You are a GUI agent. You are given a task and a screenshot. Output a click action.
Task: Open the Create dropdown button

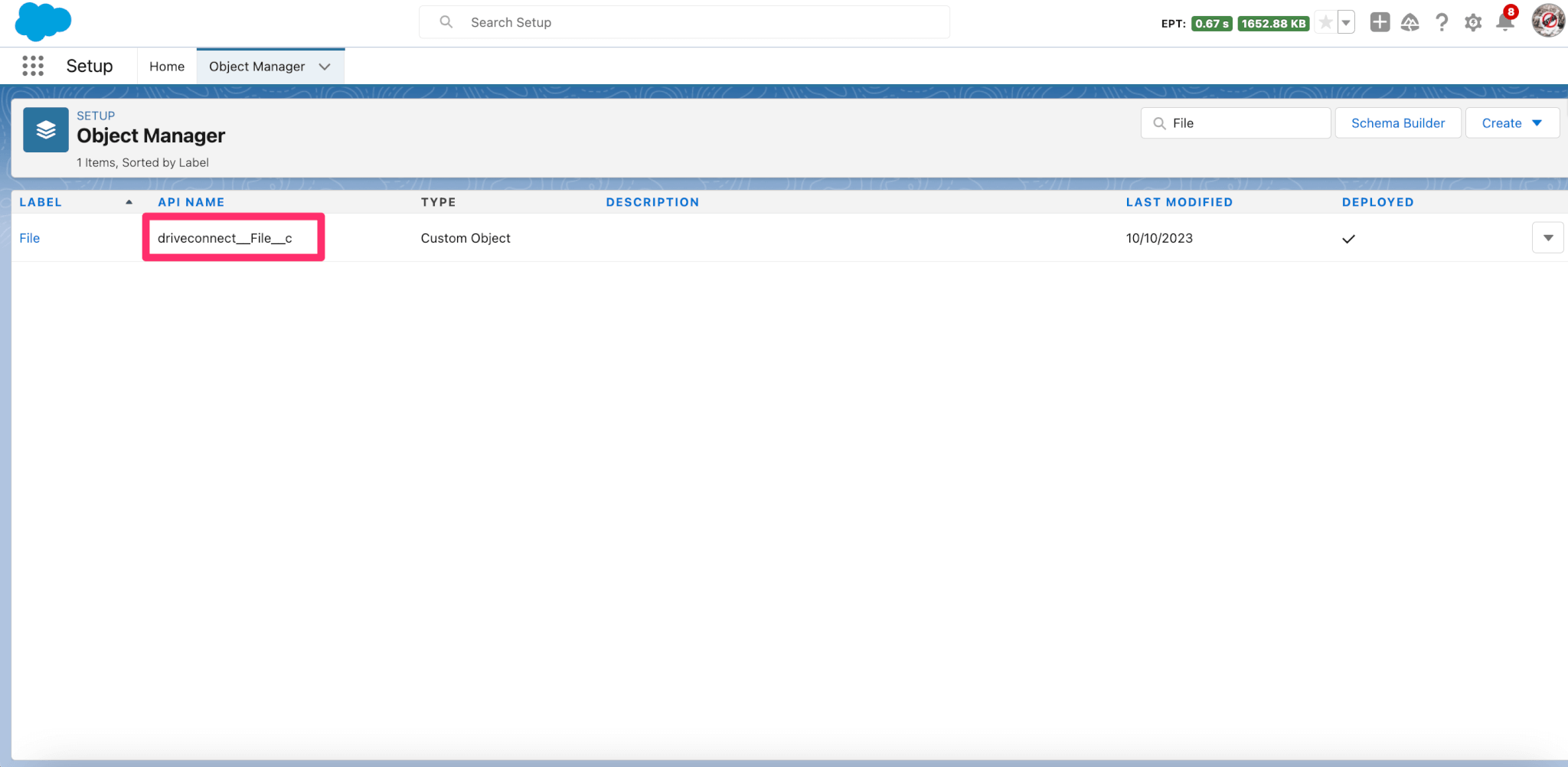point(1512,123)
